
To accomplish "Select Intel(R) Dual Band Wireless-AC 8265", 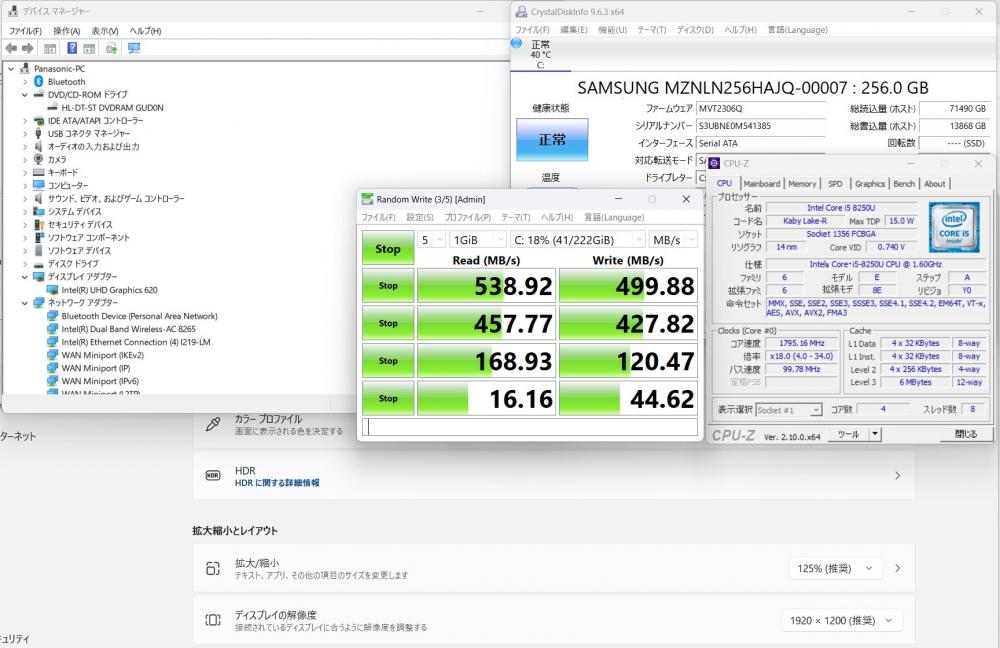I will [x=128, y=329].
